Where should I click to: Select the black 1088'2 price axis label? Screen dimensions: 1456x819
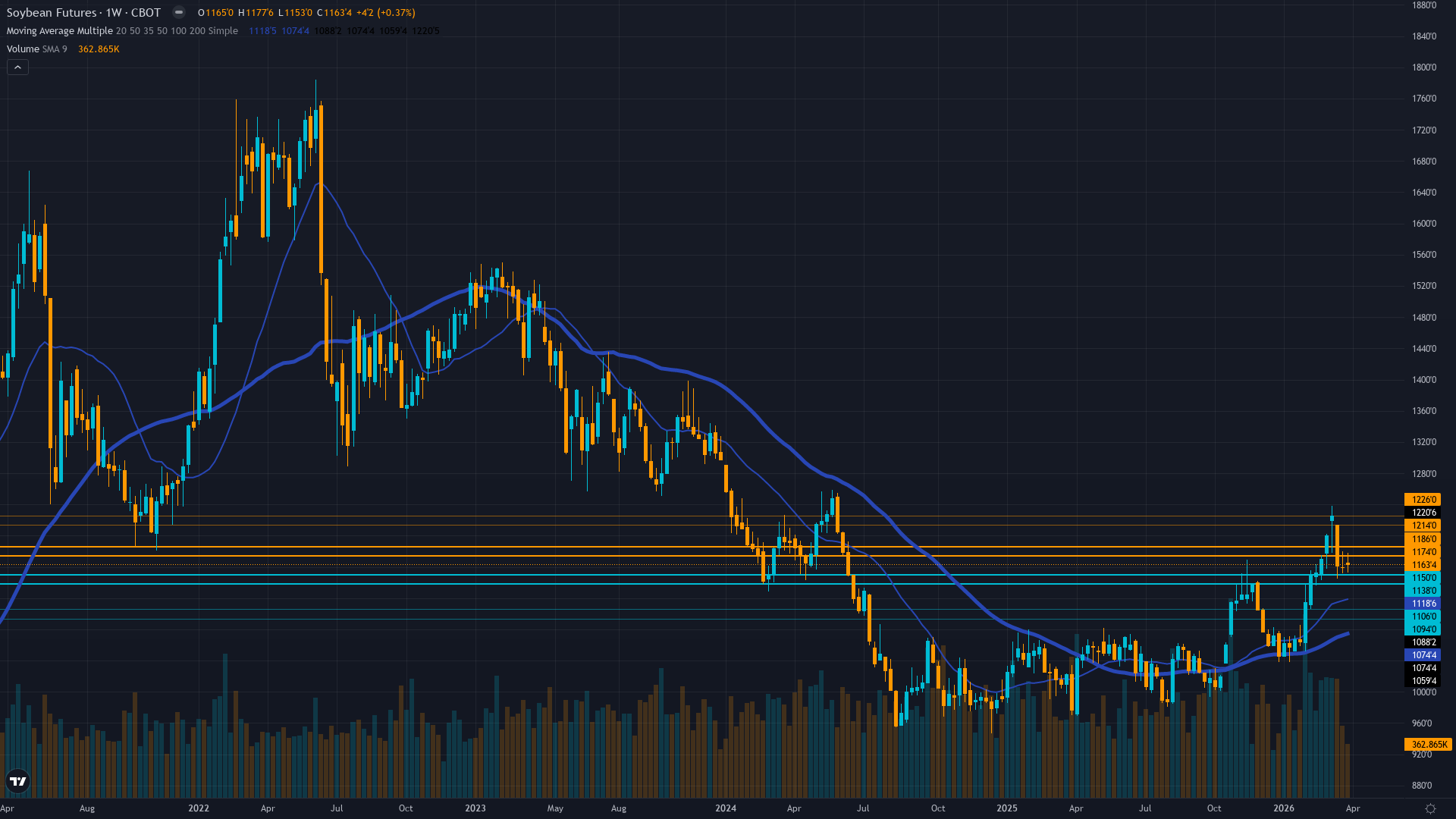pos(1423,642)
